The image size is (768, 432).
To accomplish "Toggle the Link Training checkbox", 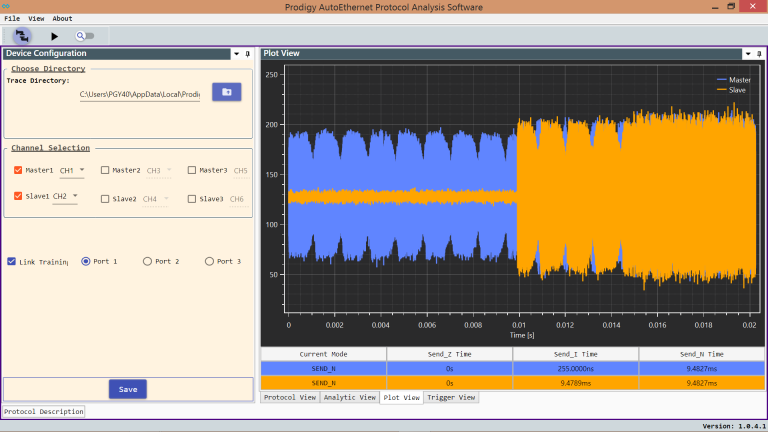I will 12,262.
